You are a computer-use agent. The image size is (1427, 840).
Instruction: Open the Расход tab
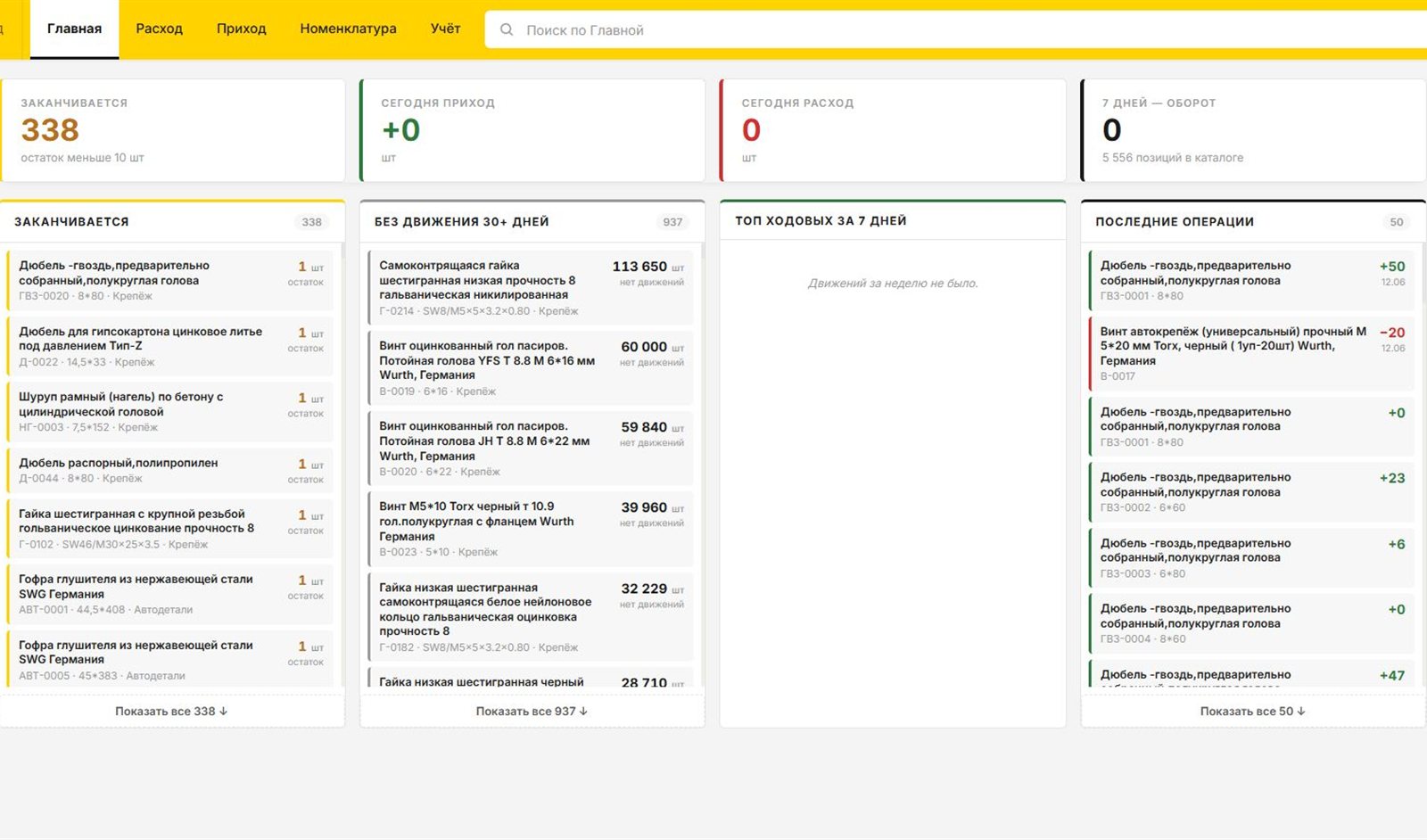point(159,29)
